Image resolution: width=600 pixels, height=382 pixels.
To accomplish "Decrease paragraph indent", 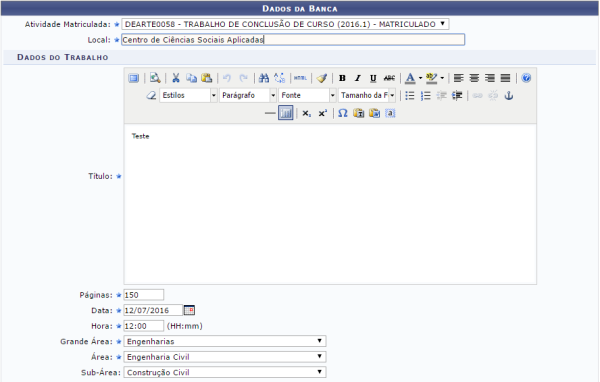I will pos(441,95).
